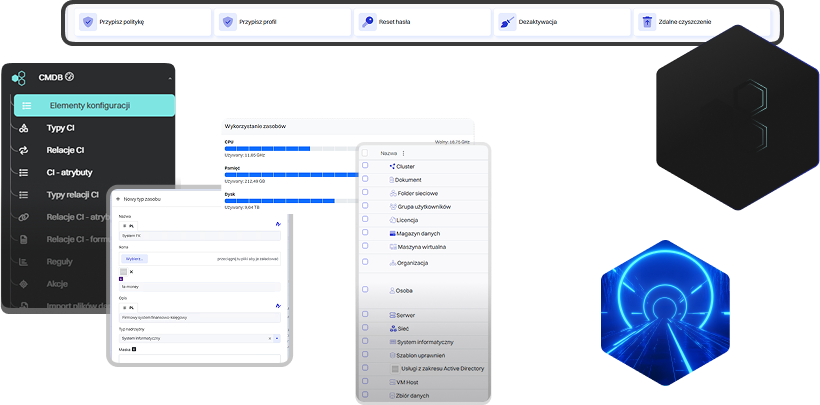
Task: Click the CMDB logo icon
Action: [x=19, y=77]
